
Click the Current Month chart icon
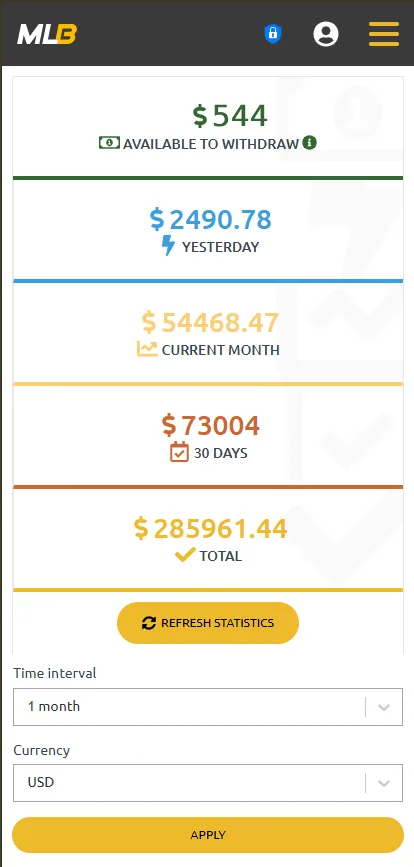click(x=147, y=349)
